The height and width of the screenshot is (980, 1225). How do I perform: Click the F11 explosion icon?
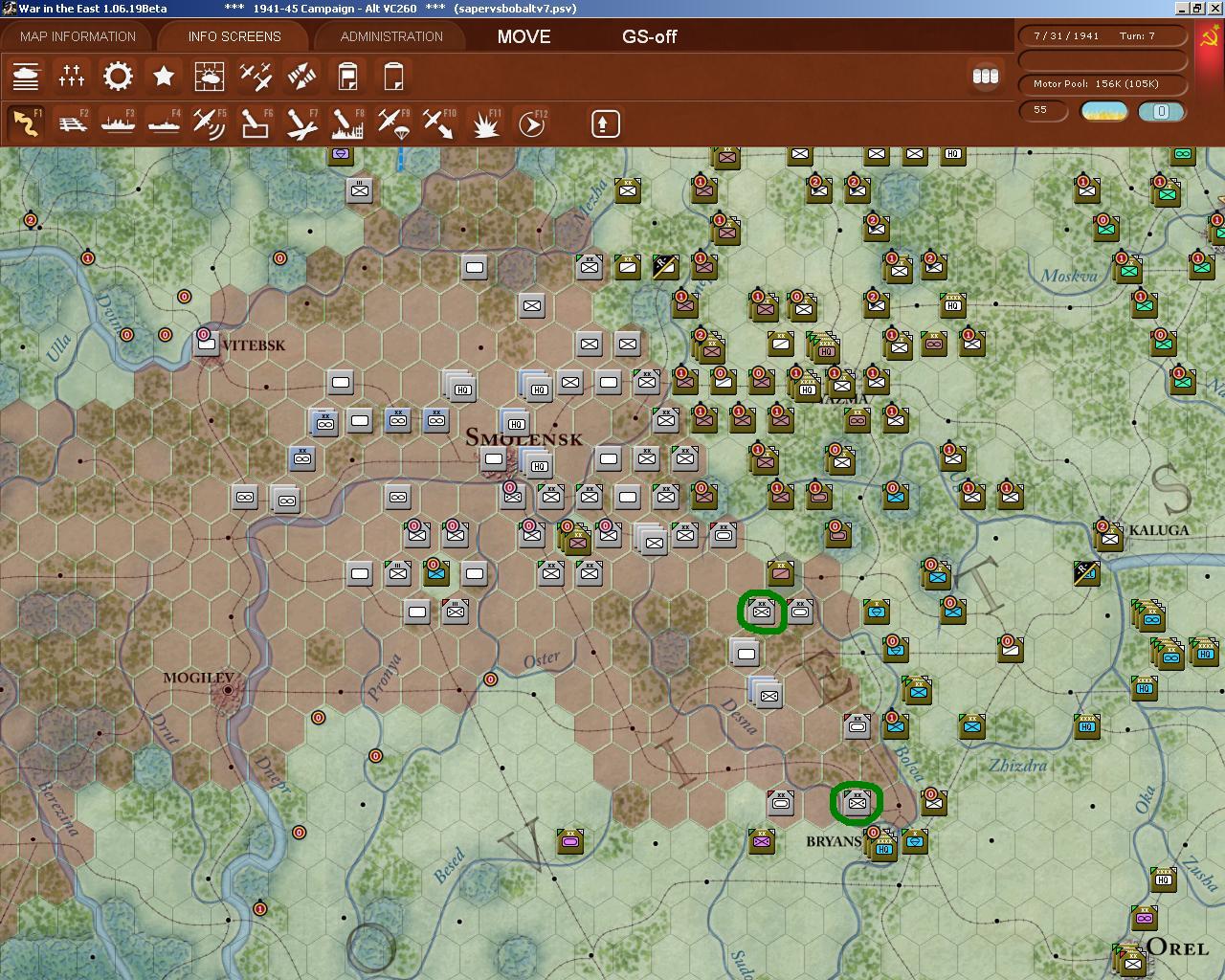coord(485,123)
